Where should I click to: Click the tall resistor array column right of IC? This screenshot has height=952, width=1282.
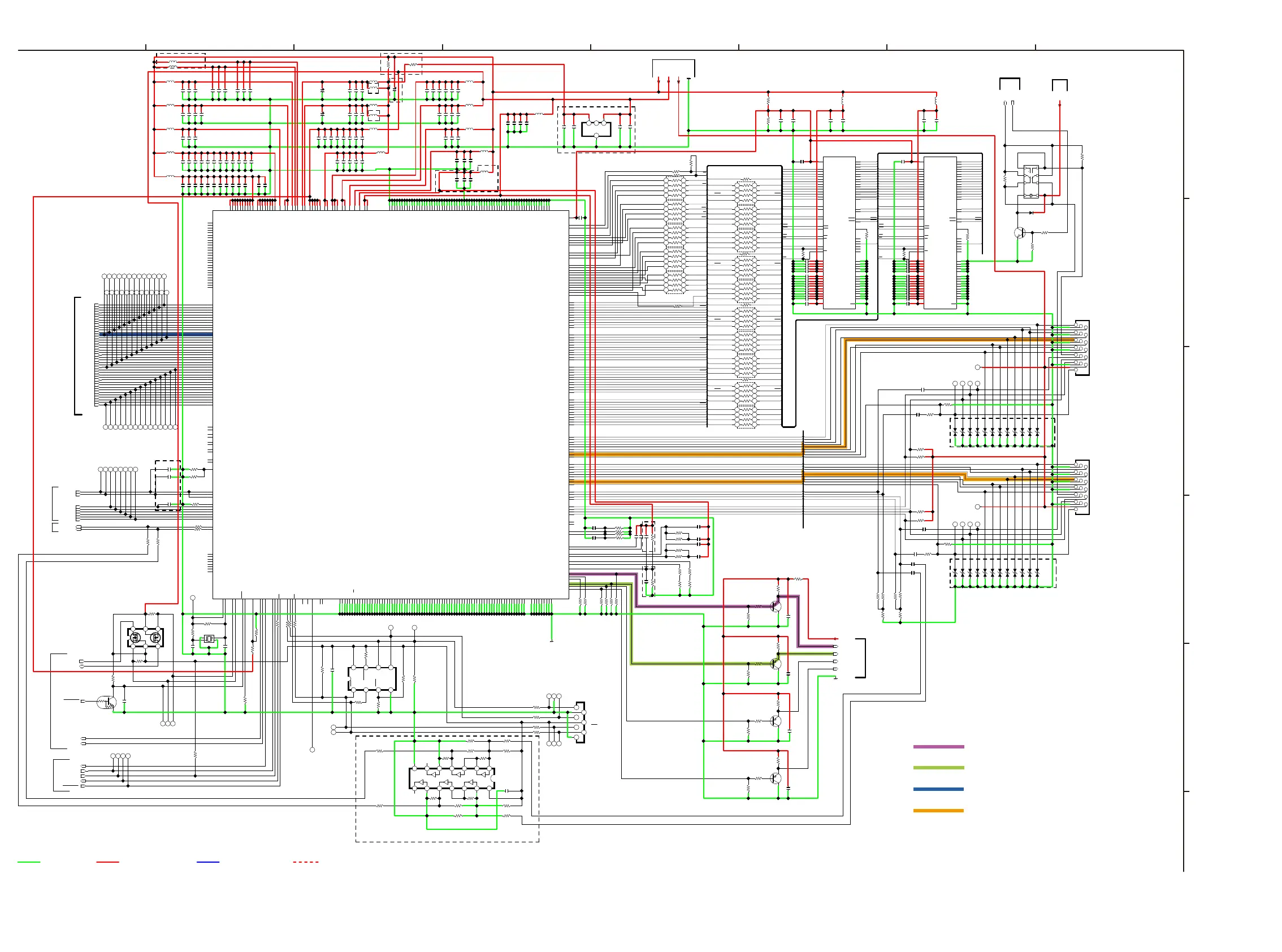pos(745,304)
